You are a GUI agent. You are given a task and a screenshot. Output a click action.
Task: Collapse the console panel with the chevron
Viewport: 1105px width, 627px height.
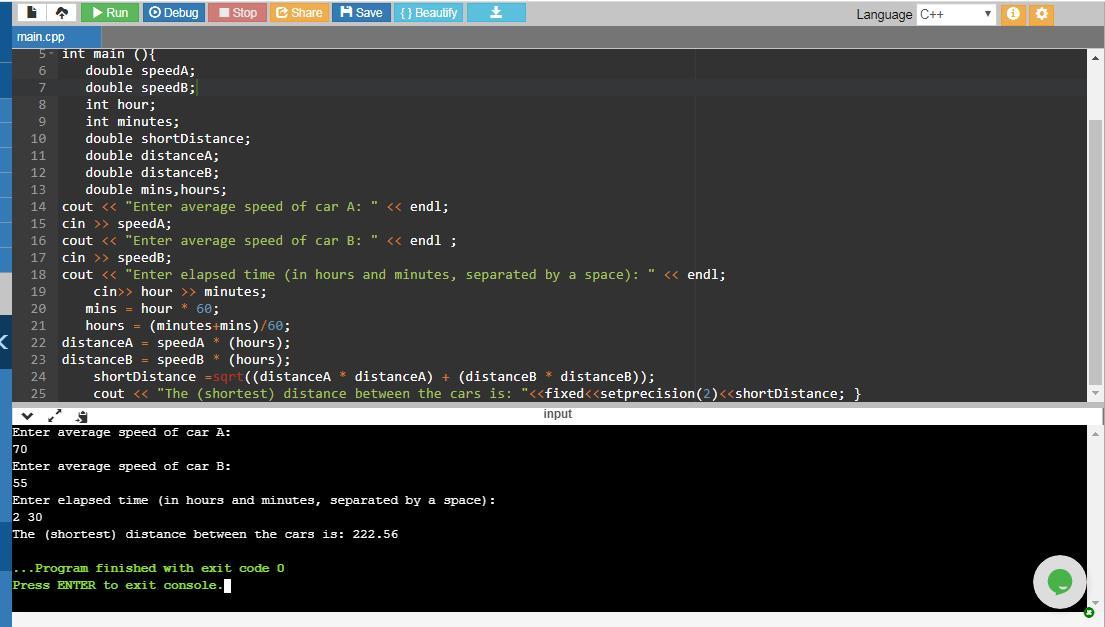[27, 416]
